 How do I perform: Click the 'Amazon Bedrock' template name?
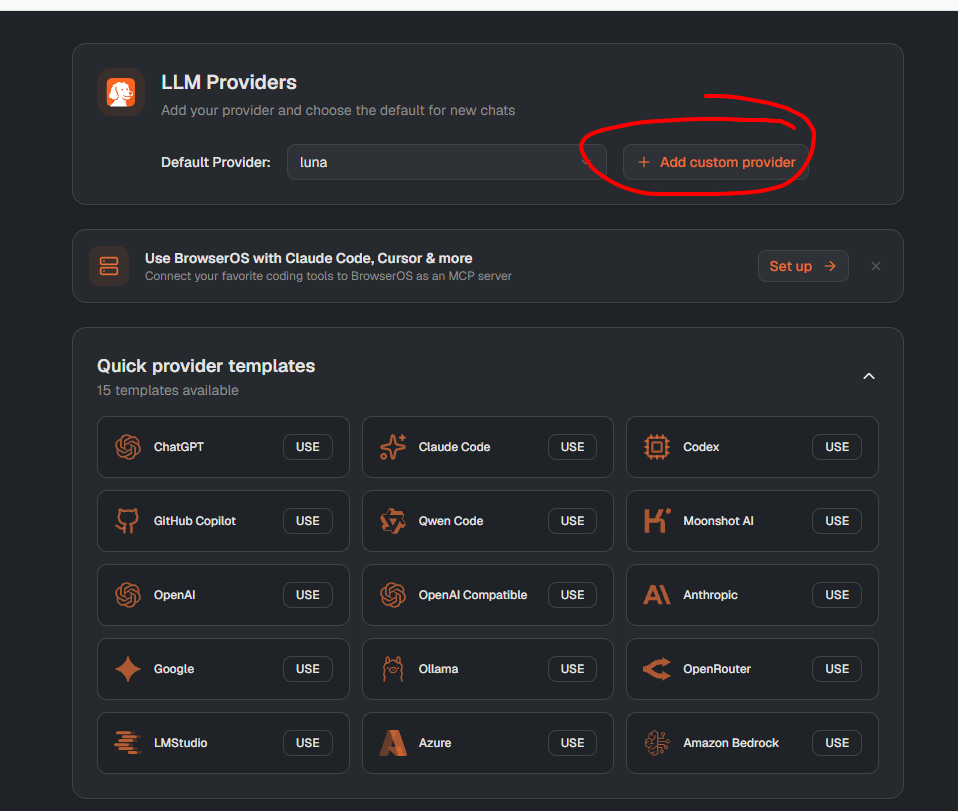coord(731,743)
